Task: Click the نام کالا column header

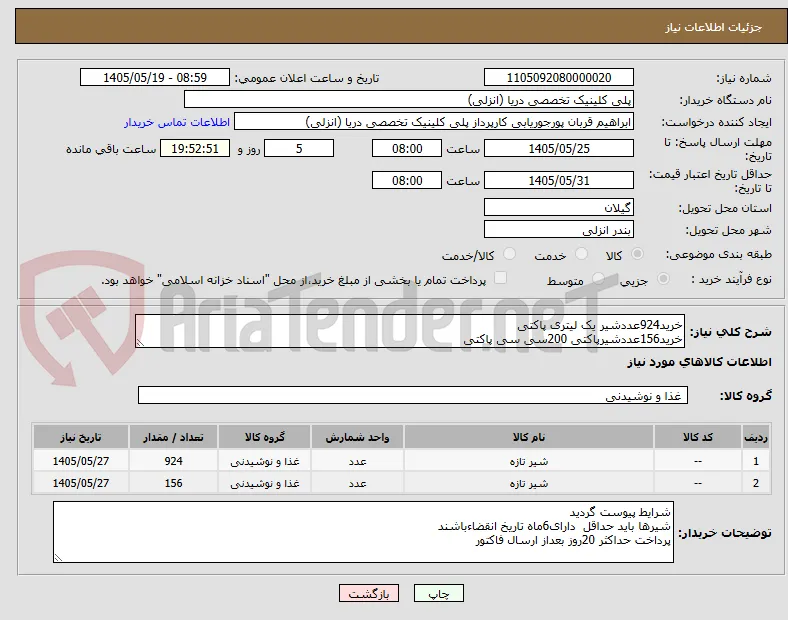Action: tap(529, 437)
